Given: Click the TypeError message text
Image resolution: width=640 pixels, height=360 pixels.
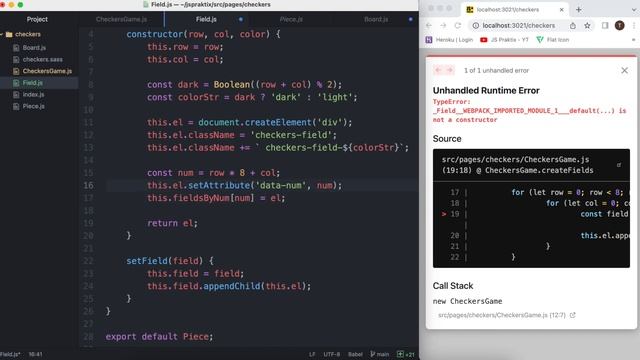Looking at the screenshot, I should coord(529,111).
